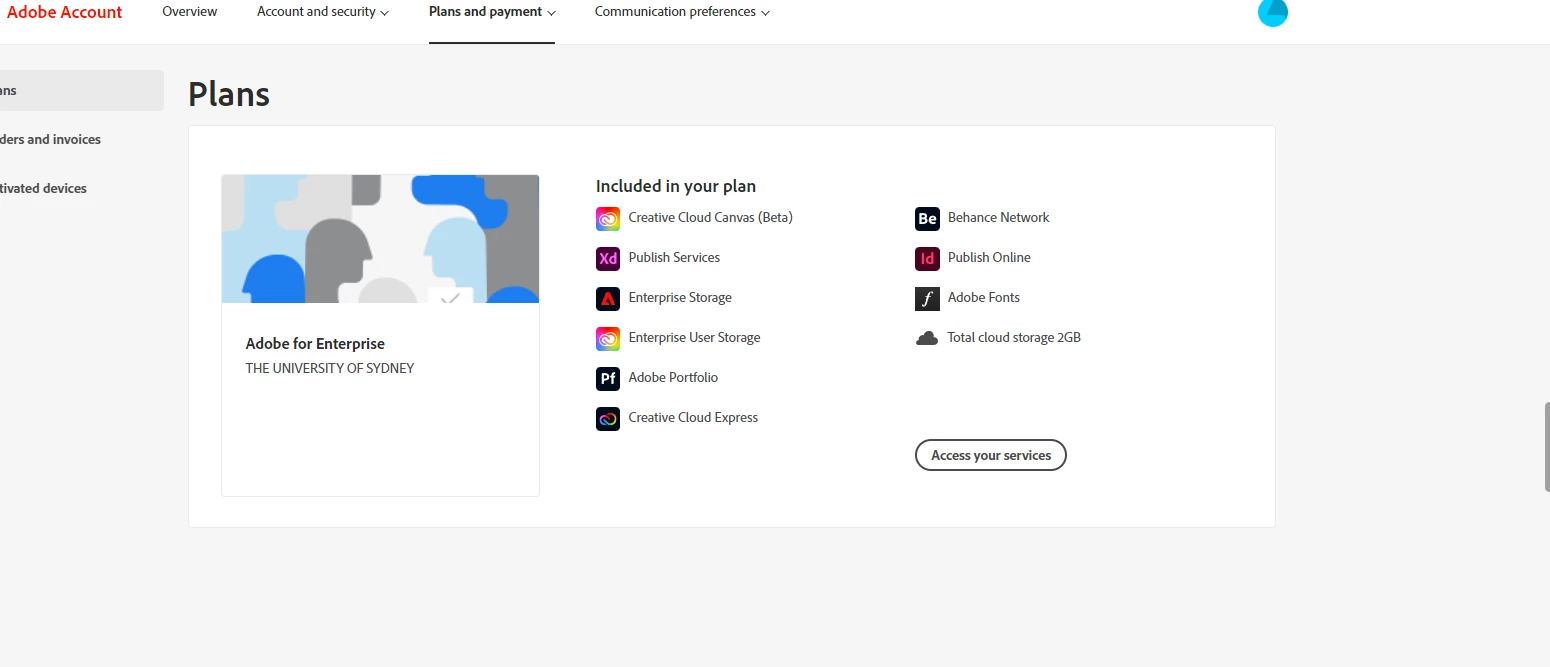Click the Id Publish Online icon

tap(927, 258)
